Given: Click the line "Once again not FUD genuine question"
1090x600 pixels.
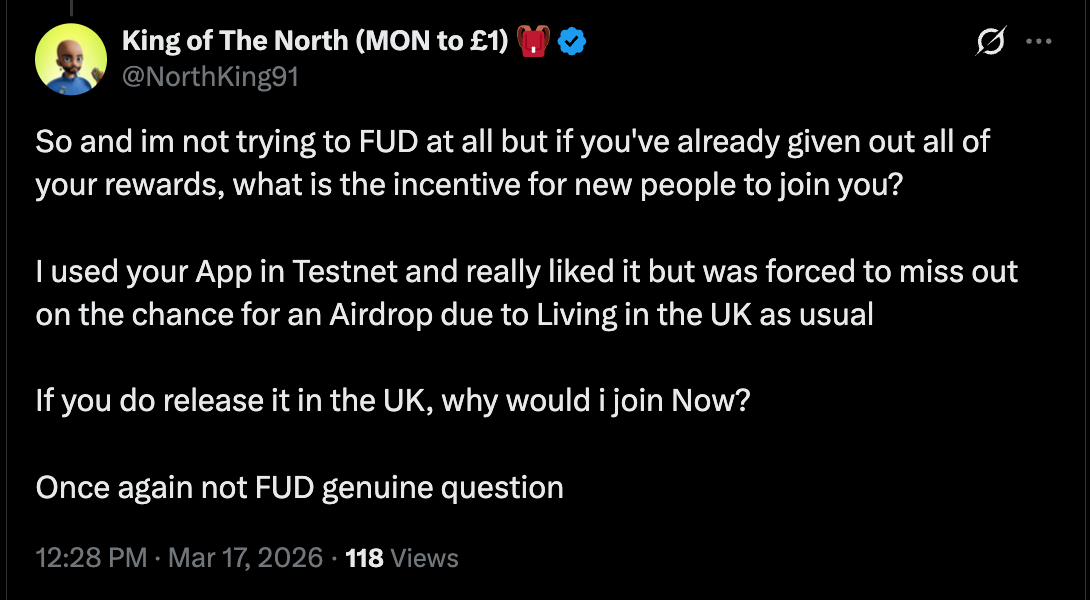Looking at the screenshot, I should point(299,488).
